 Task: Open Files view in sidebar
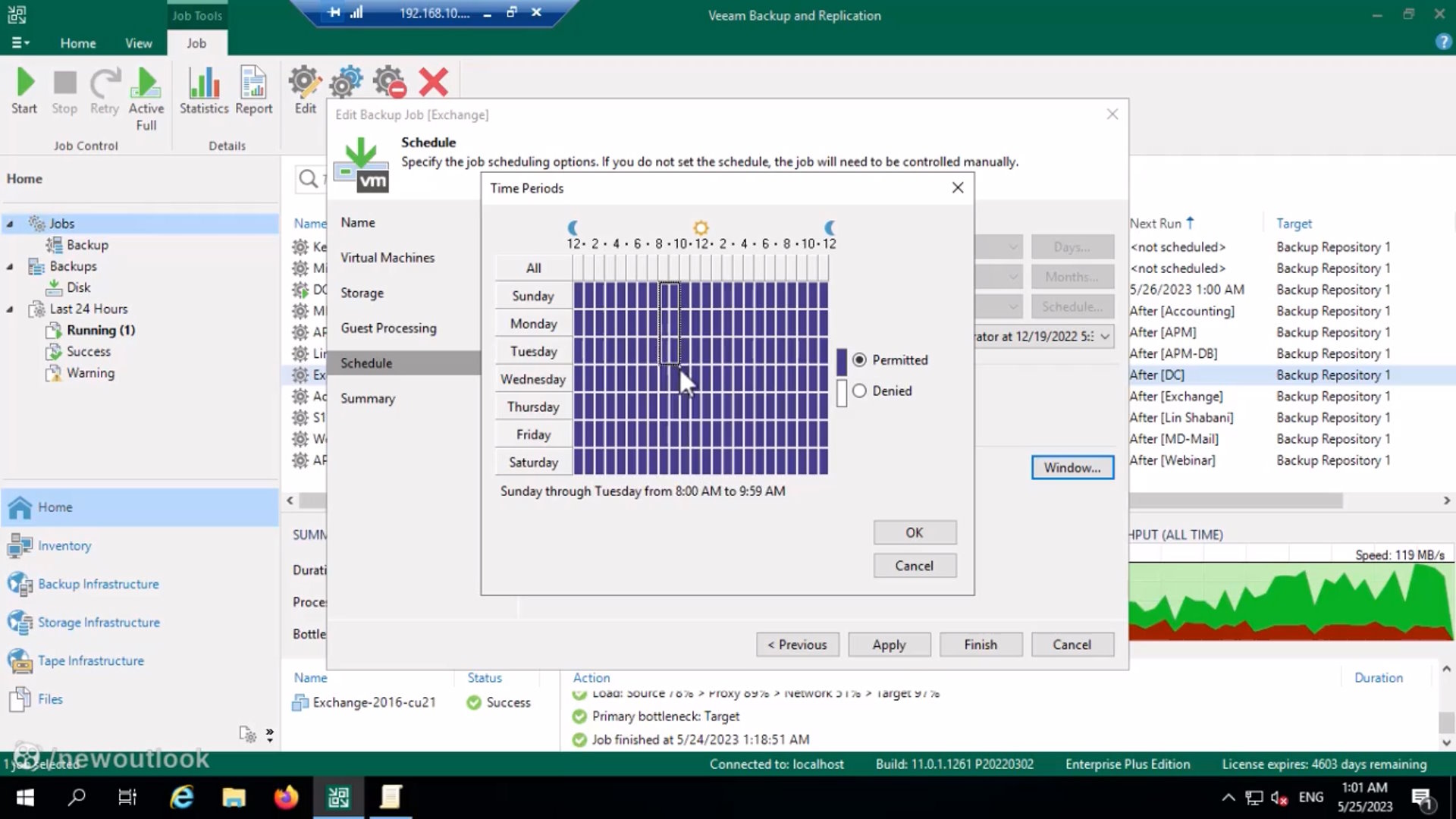(x=50, y=698)
